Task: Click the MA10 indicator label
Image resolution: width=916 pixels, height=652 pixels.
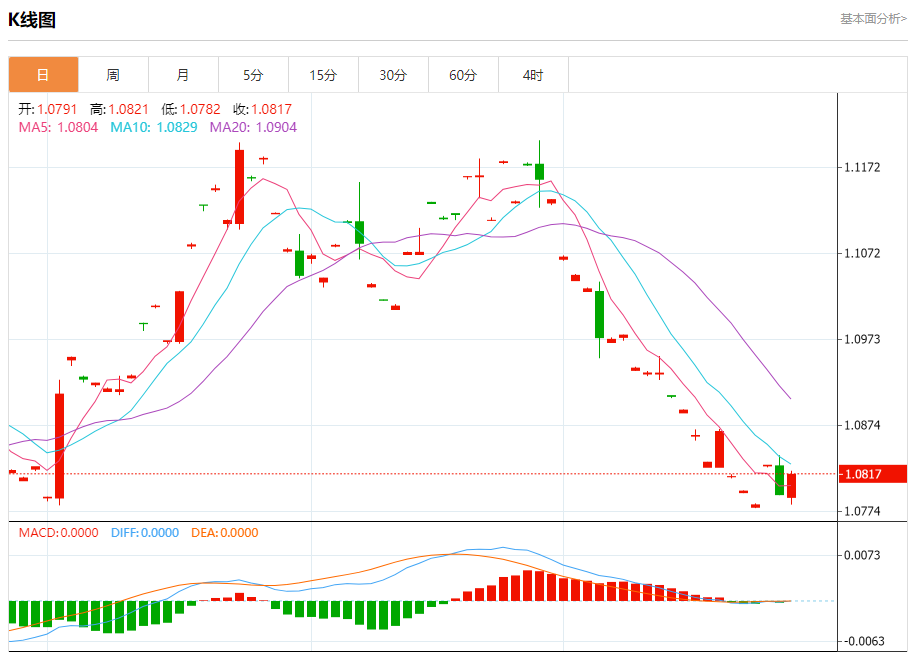Action: [x=153, y=127]
